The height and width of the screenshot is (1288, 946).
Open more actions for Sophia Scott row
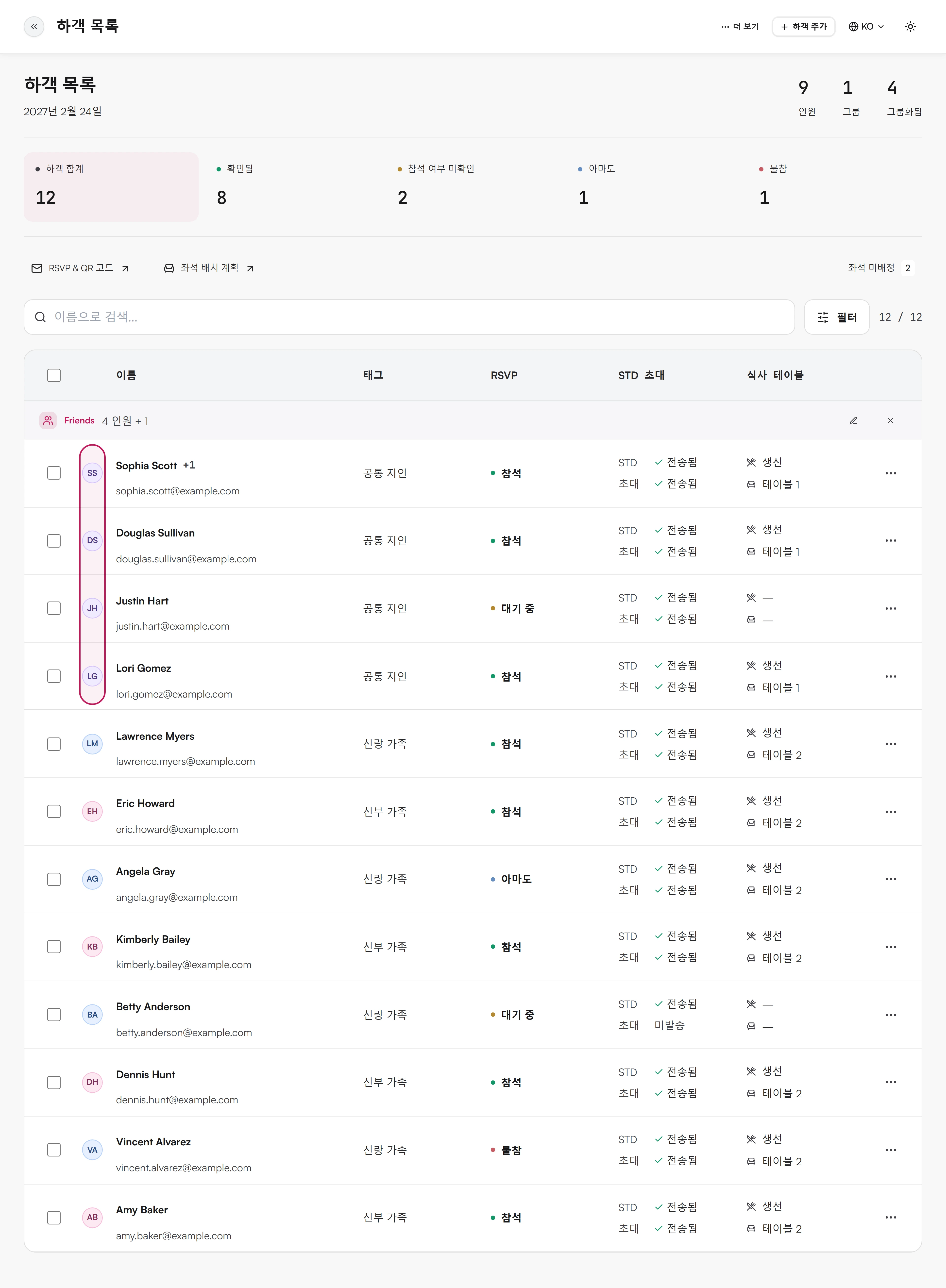(891, 473)
